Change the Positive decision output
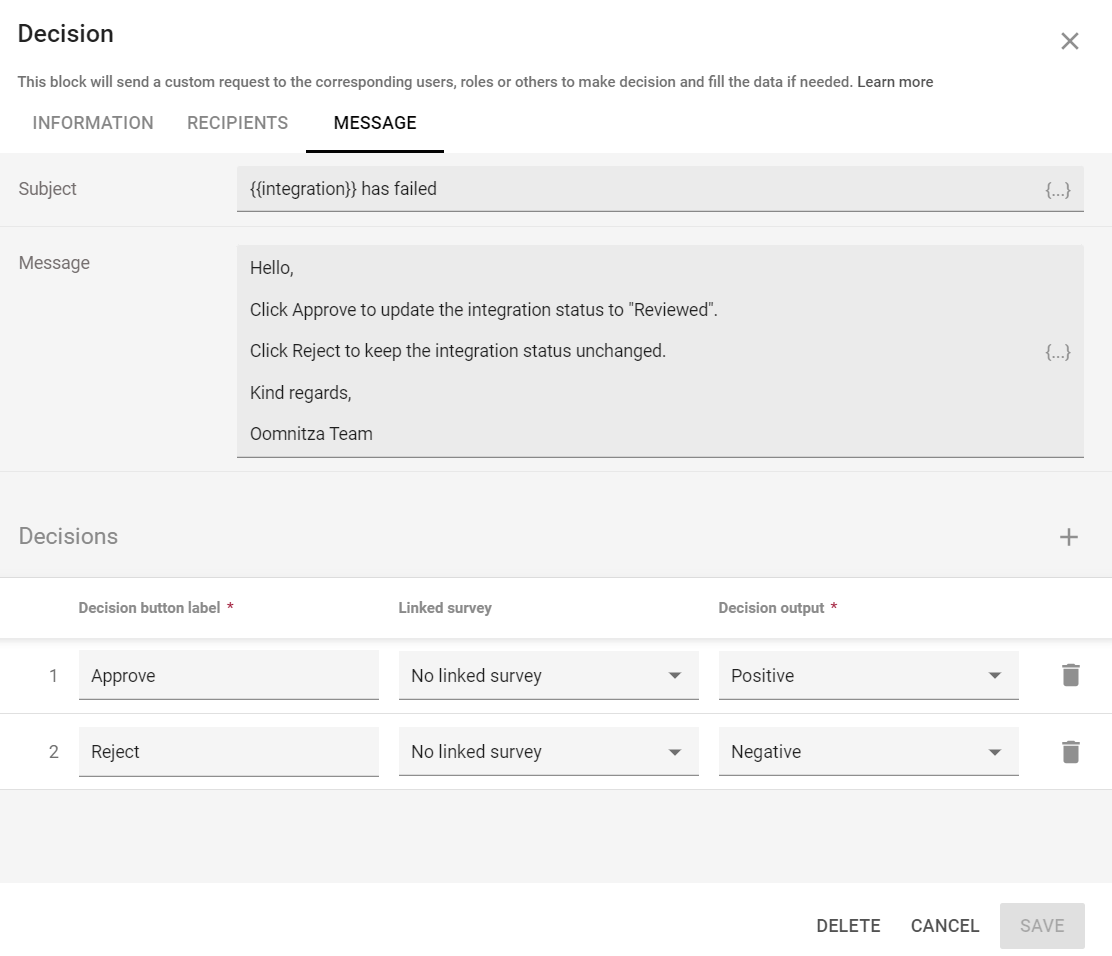 click(868, 675)
